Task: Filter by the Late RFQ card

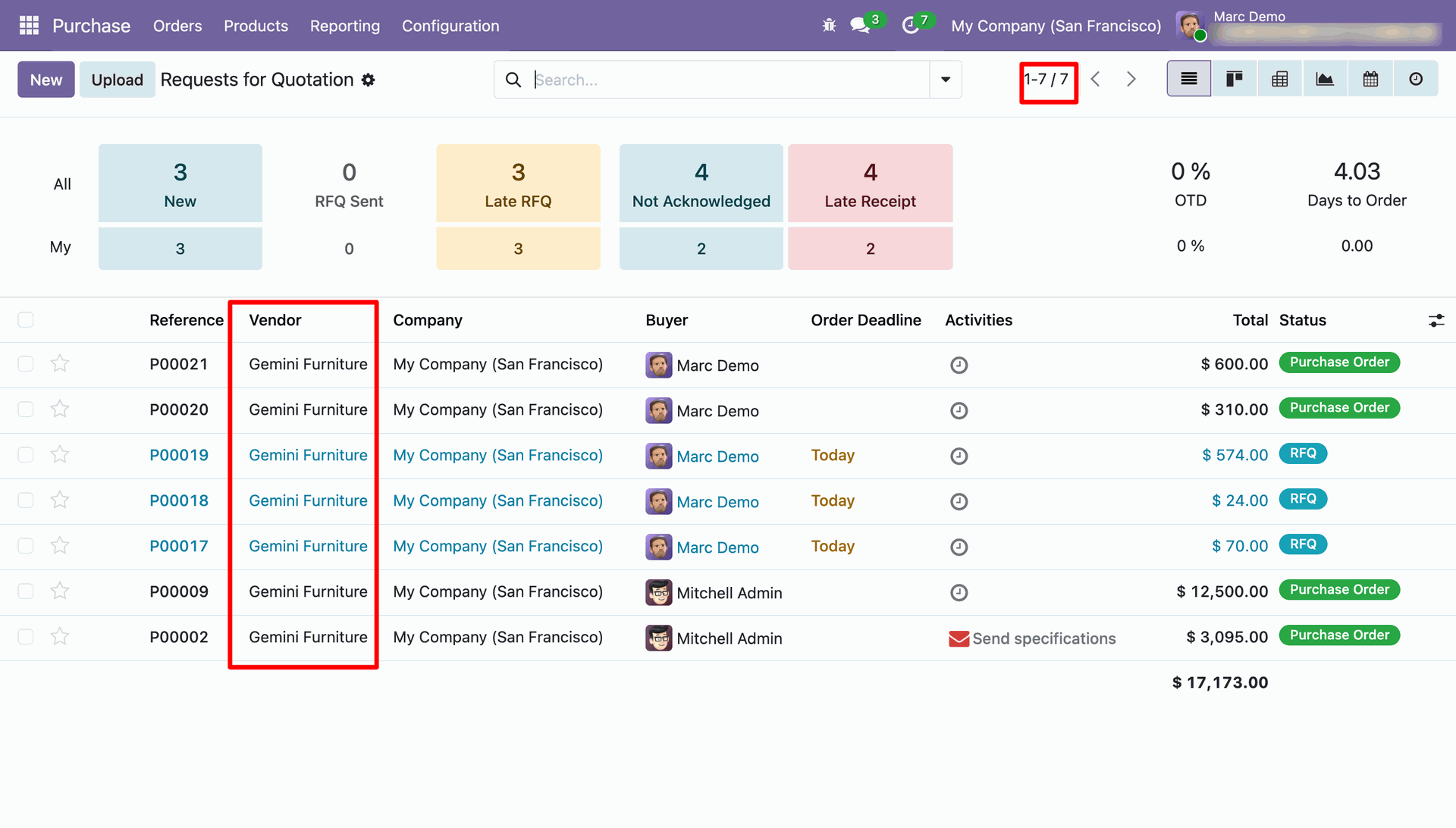Action: 518,183
